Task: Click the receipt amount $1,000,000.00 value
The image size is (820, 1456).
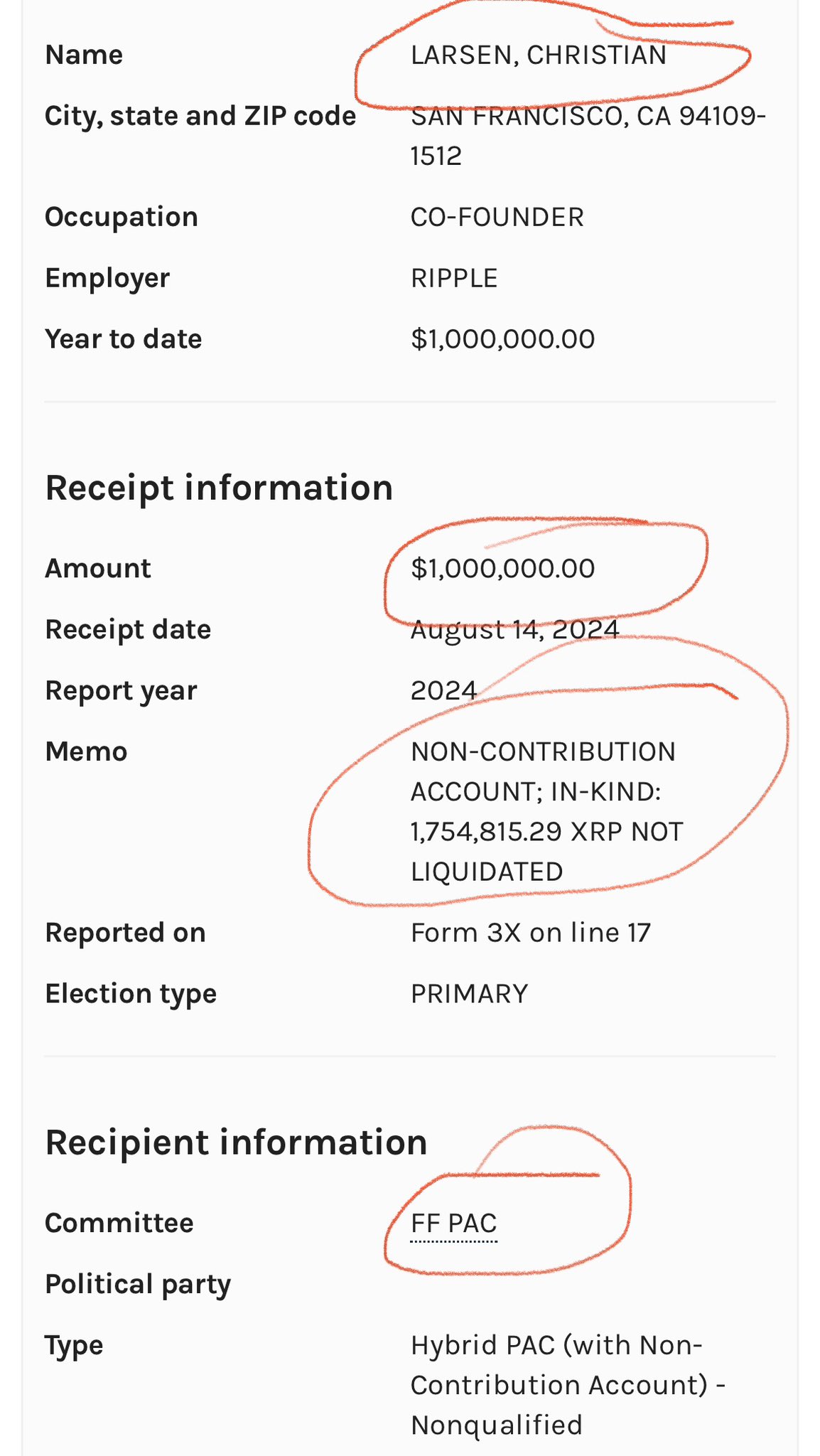Action: click(x=502, y=568)
